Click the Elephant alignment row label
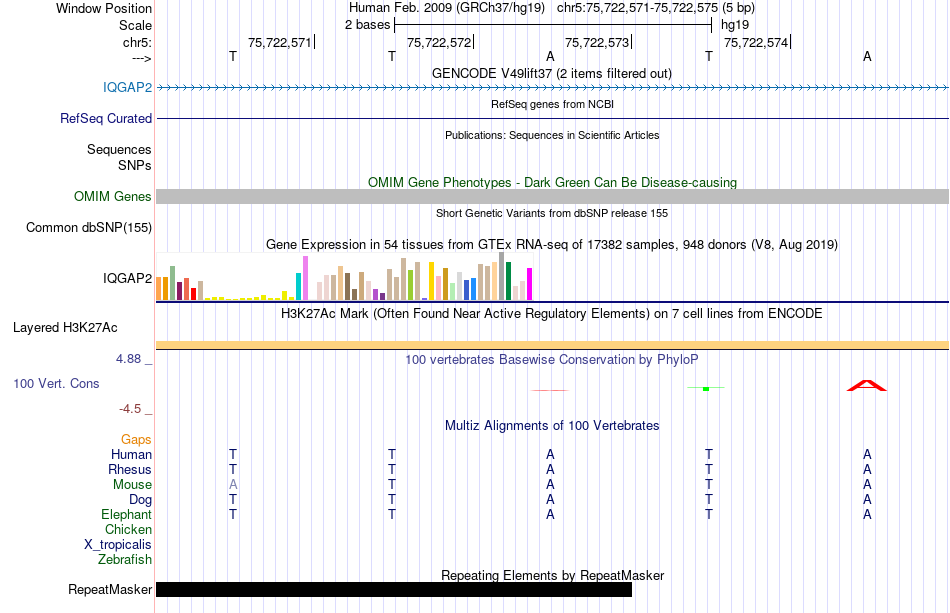 coord(126,514)
